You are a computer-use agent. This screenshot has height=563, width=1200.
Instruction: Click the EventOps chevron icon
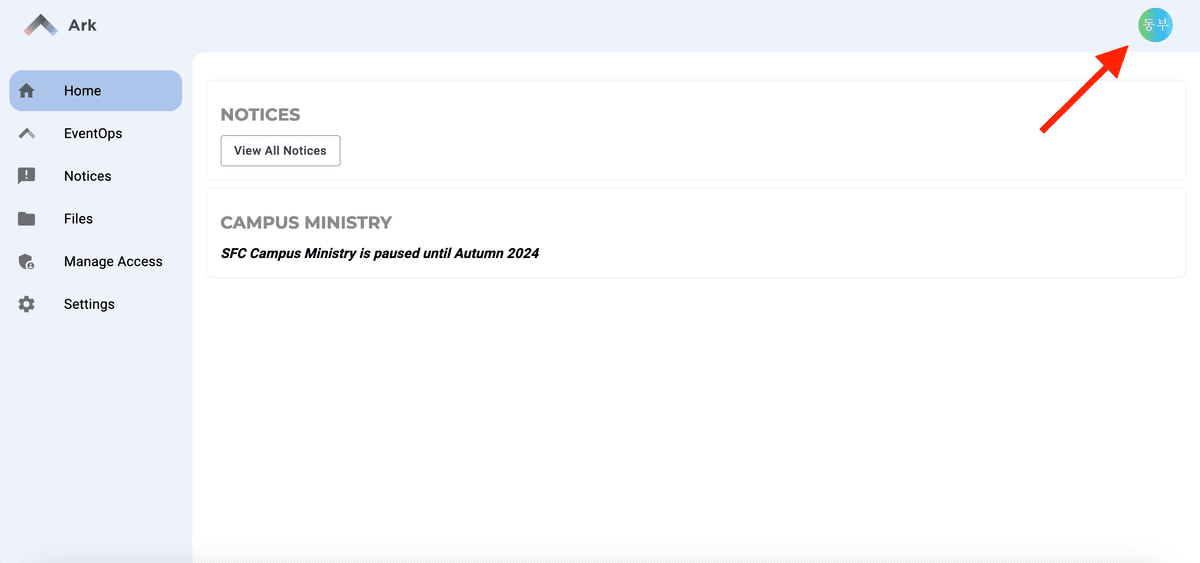[27, 133]
